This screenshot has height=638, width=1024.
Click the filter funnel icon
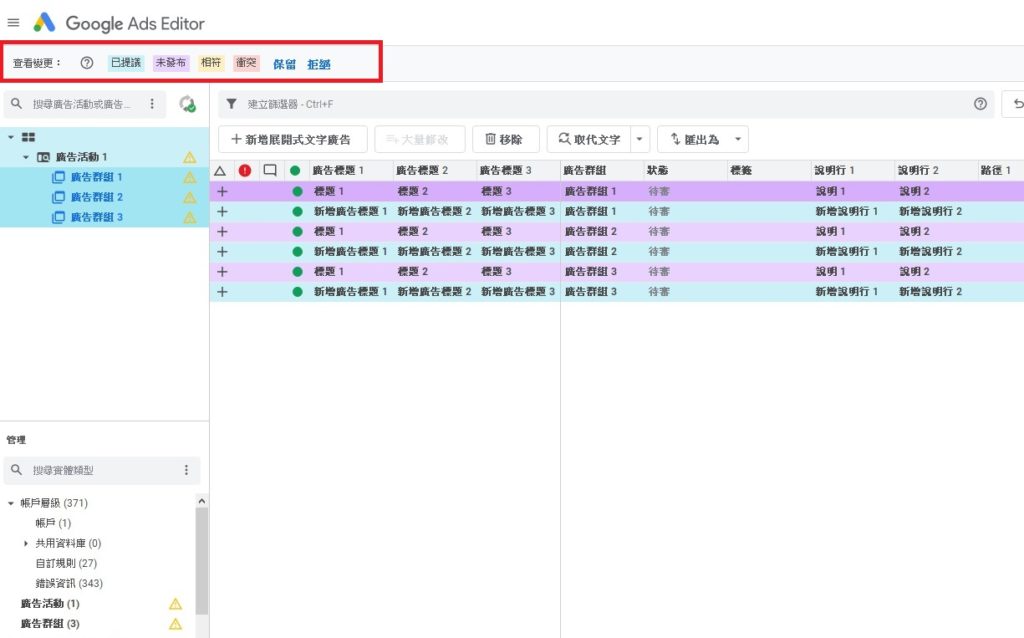click(x=231, y=104)
